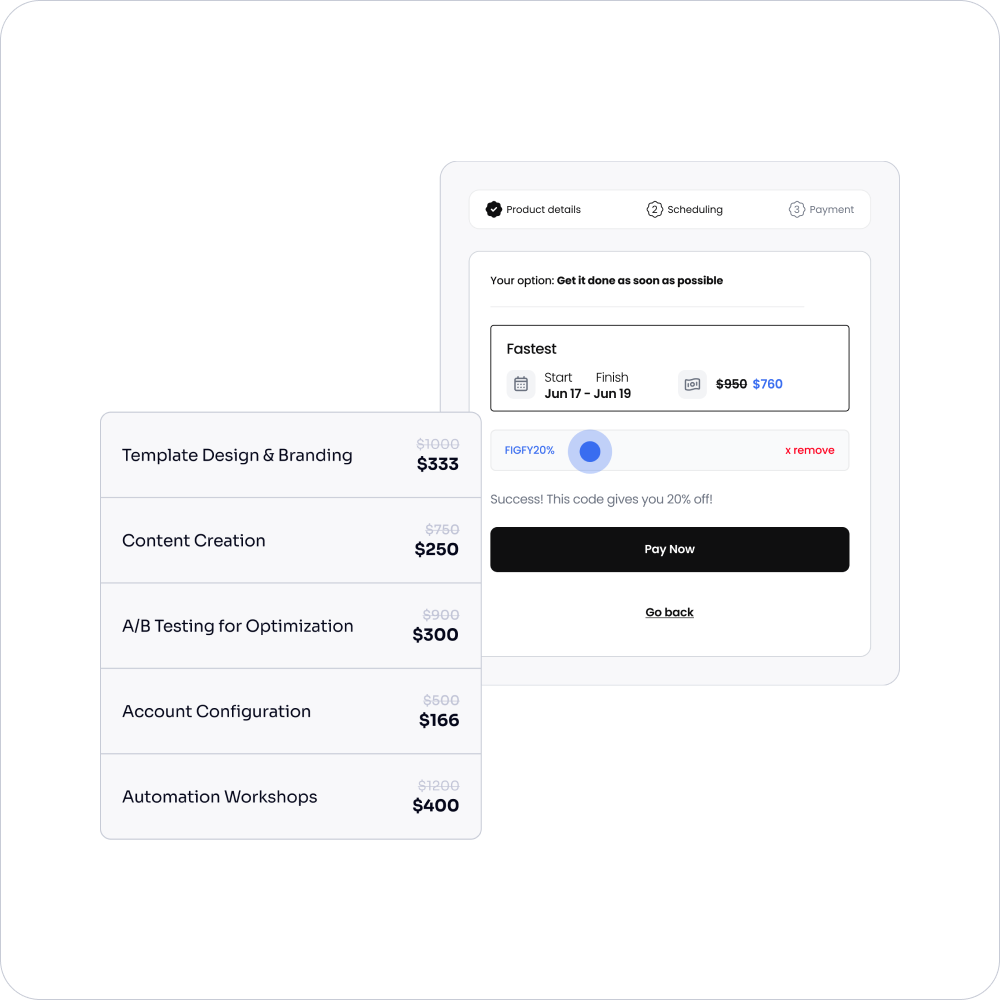Select the Account Configuration service row

point(291,711)
